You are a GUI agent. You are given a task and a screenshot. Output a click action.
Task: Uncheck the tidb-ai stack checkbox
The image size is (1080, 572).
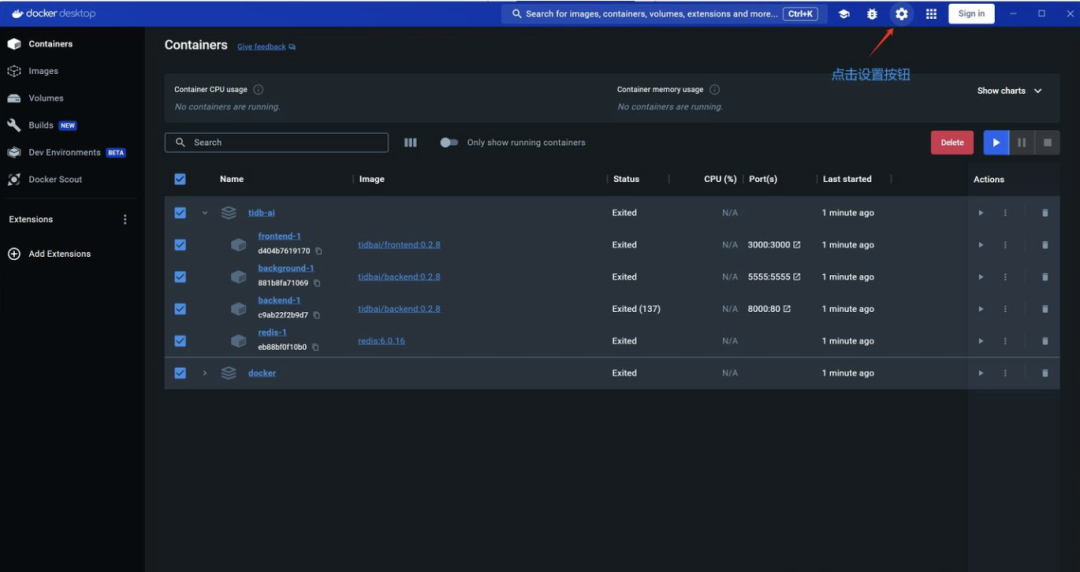pyautogui.click(x=180, y=213)
